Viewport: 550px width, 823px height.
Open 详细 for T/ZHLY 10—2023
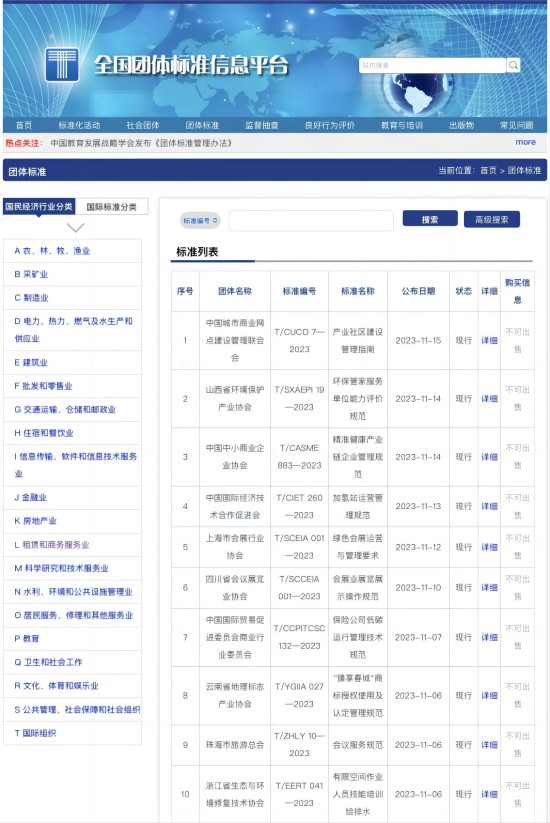coord(489,745)
